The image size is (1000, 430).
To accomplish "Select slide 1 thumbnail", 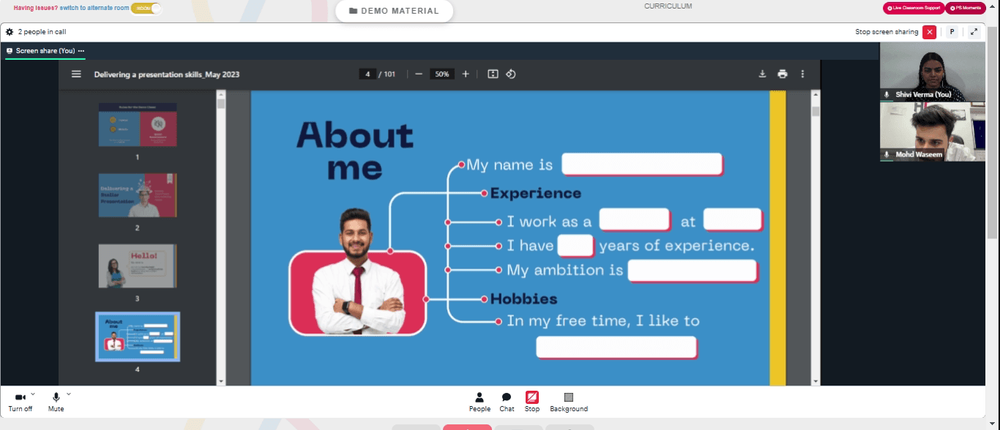I will pos(138,125).
